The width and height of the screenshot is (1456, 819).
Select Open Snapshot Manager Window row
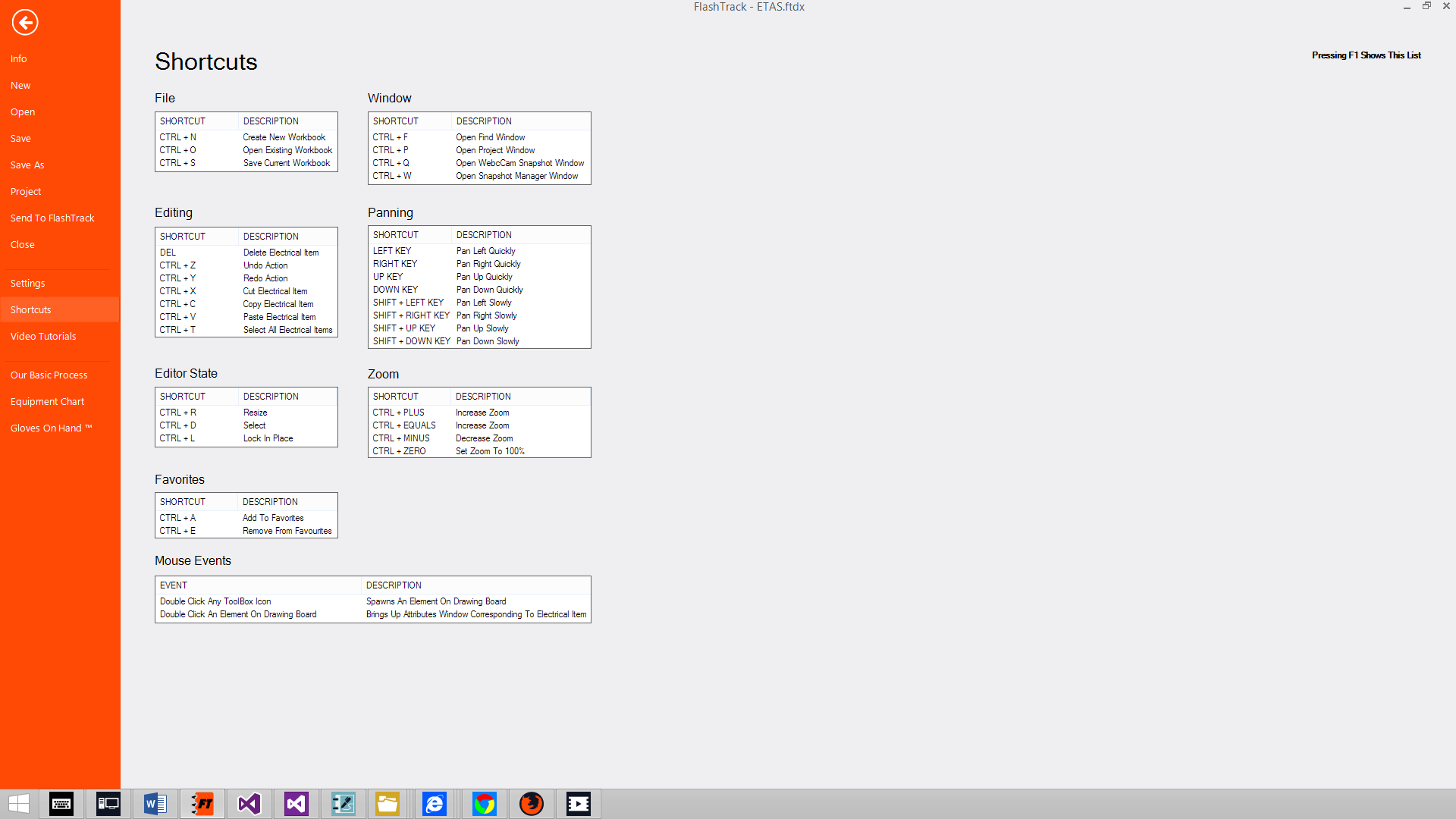pos(479,176)
